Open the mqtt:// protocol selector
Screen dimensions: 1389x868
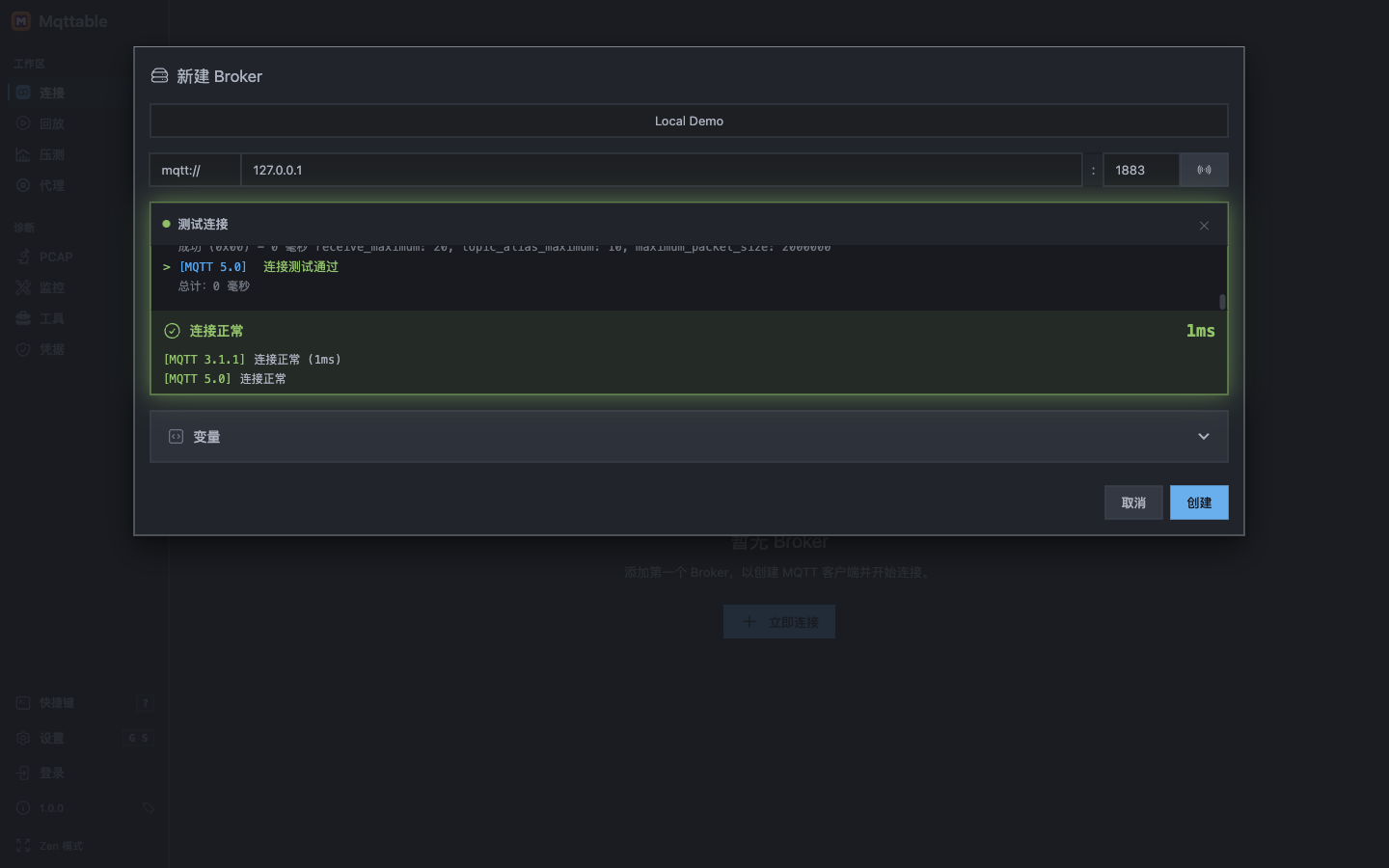195,170
